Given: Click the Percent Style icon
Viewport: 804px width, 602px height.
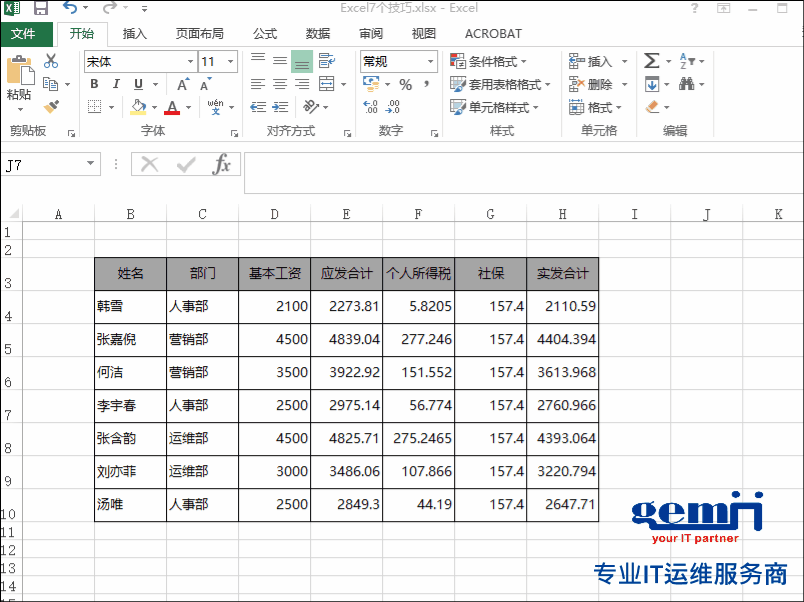Looking at the screenshot, I should click(x=406, y=84).
